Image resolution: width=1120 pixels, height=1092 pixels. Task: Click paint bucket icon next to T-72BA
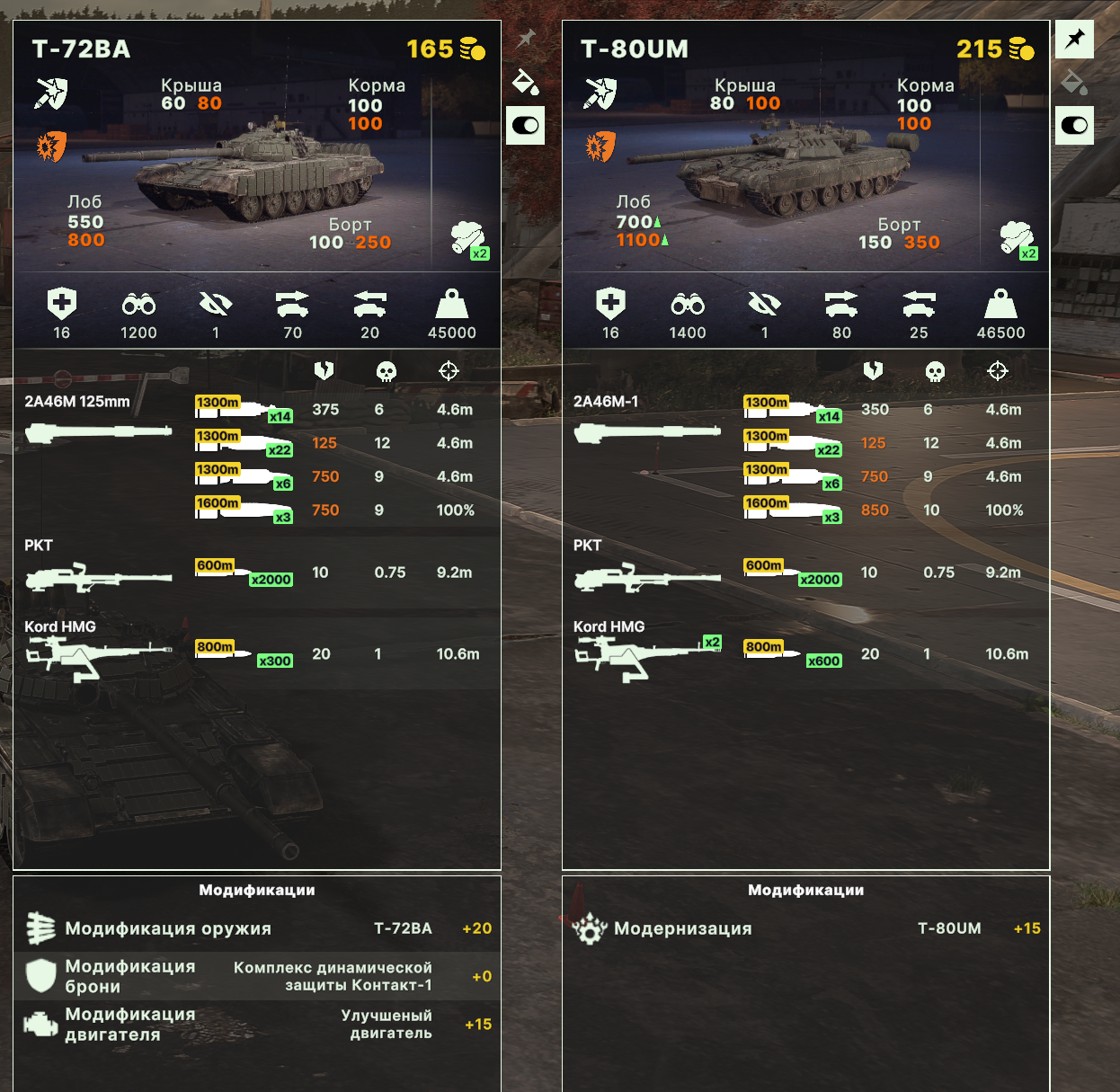(x=526, y=82)
